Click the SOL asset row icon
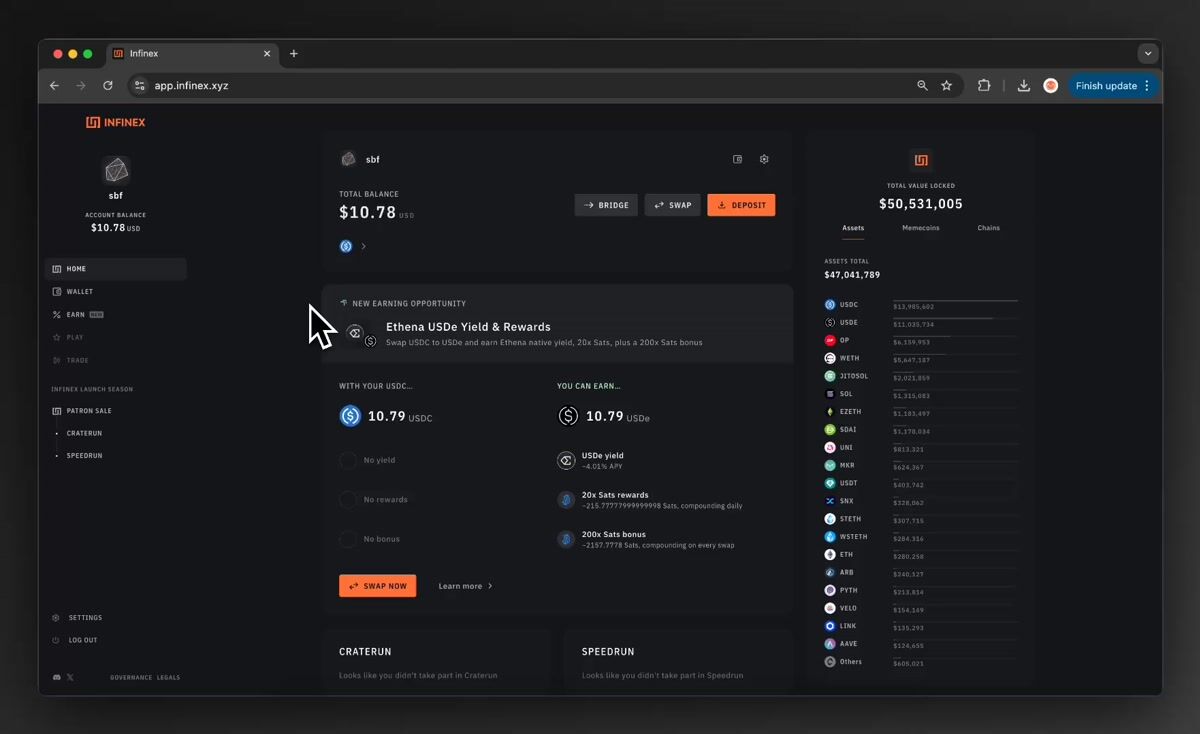This screenshot has height=734, width=1200. (830, 394)
